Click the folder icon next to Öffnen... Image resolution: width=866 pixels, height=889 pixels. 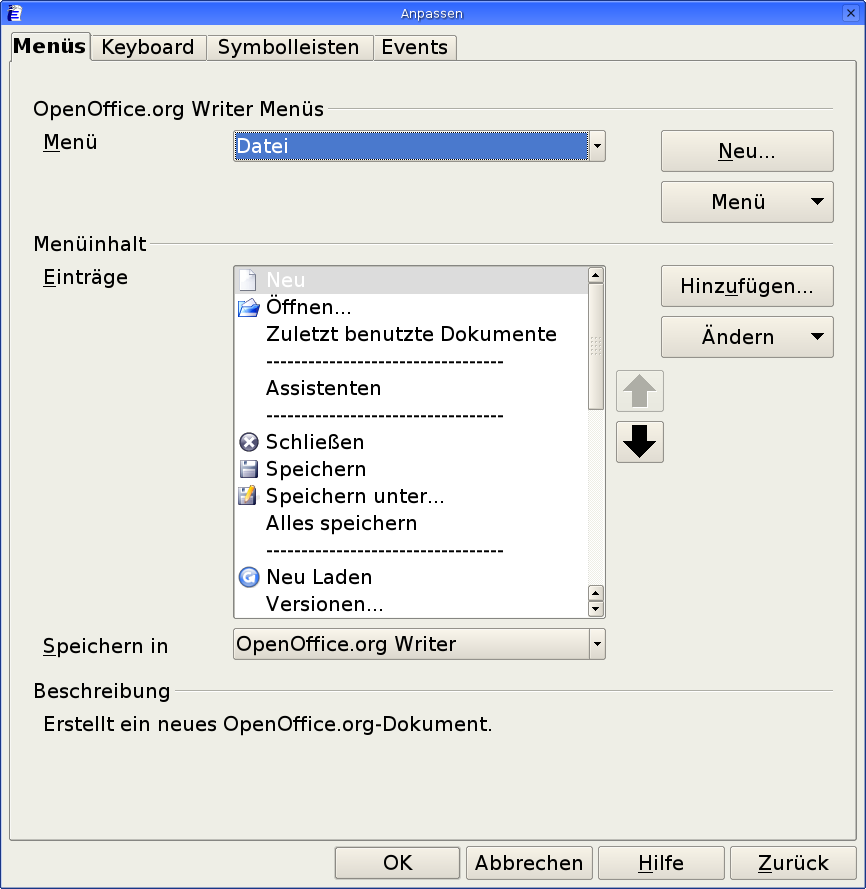248,307
